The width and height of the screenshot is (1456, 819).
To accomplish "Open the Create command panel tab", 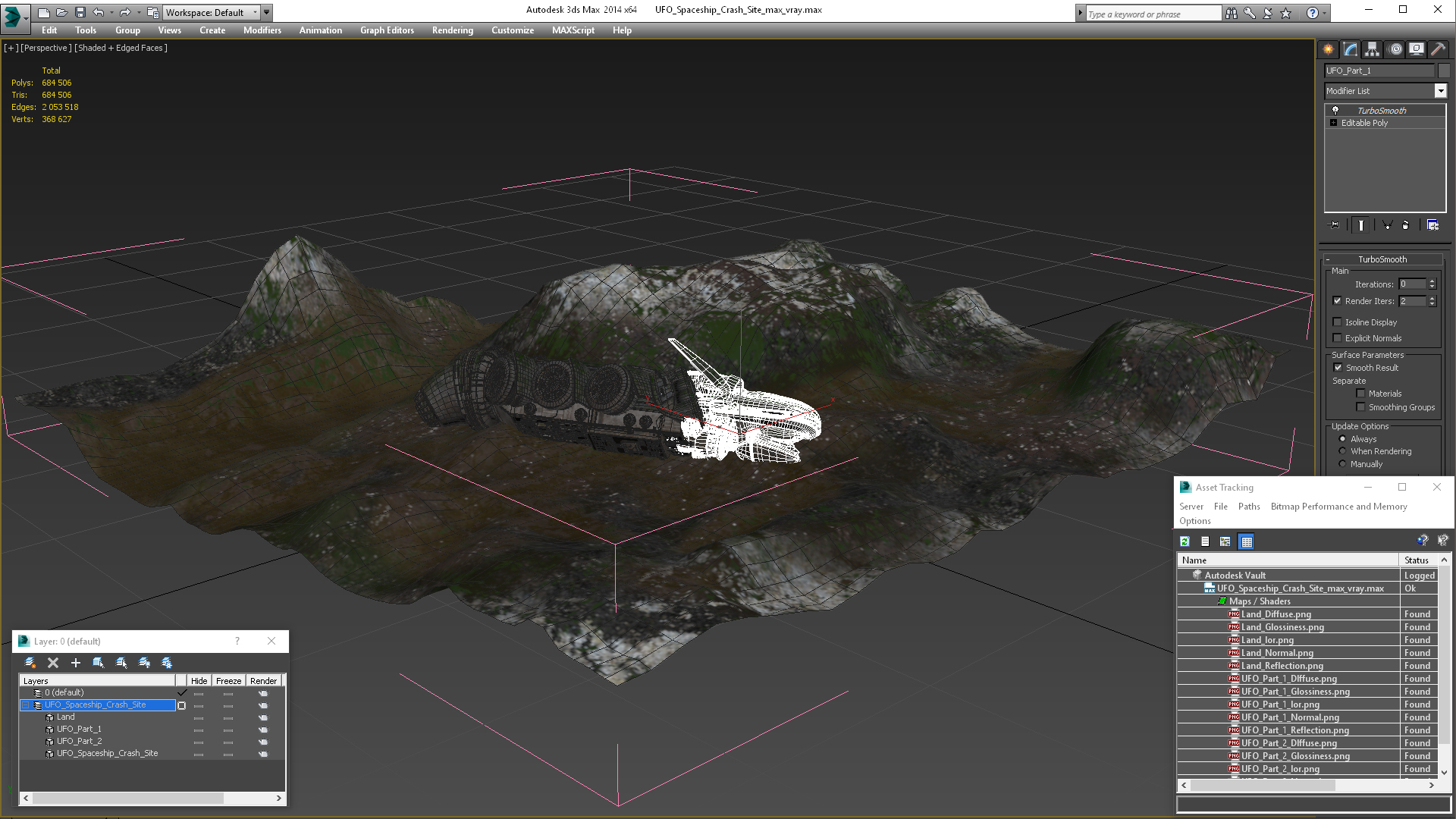I will tap(1329, 49).
